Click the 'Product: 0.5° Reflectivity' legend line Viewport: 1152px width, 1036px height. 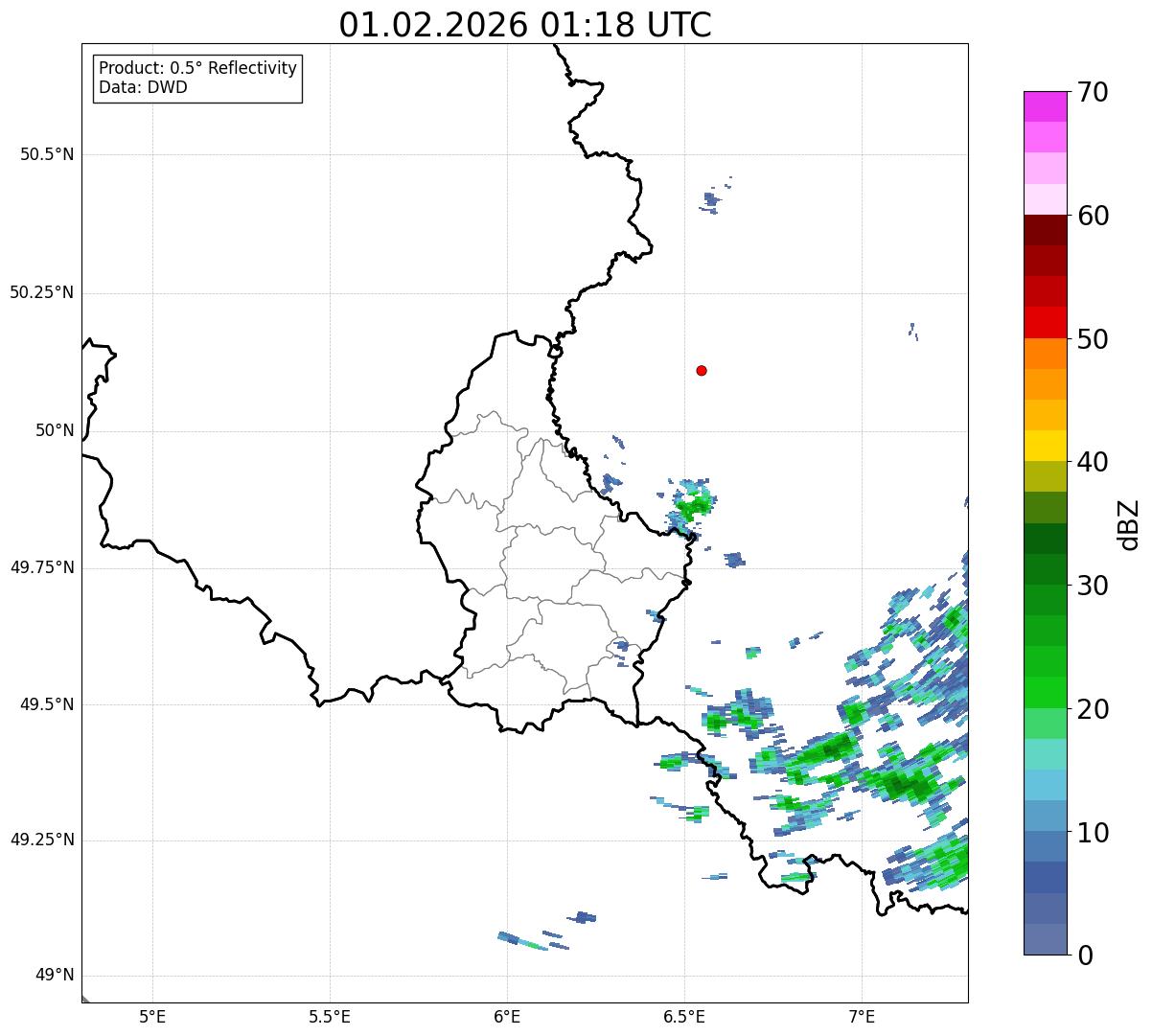(x=197, y=68)
